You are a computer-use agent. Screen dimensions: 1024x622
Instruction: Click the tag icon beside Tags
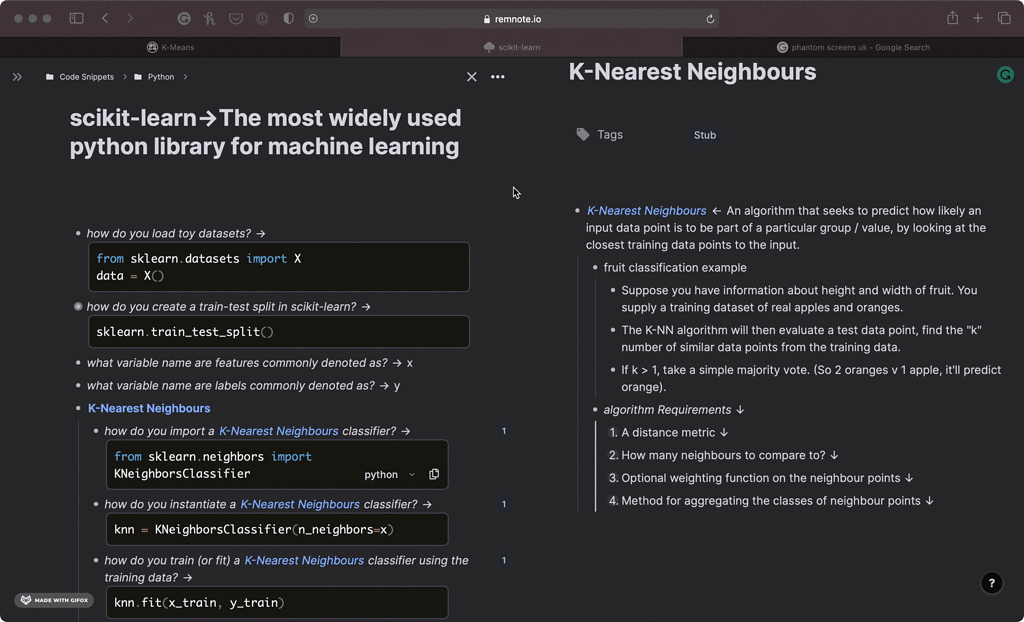coord(581,134)
